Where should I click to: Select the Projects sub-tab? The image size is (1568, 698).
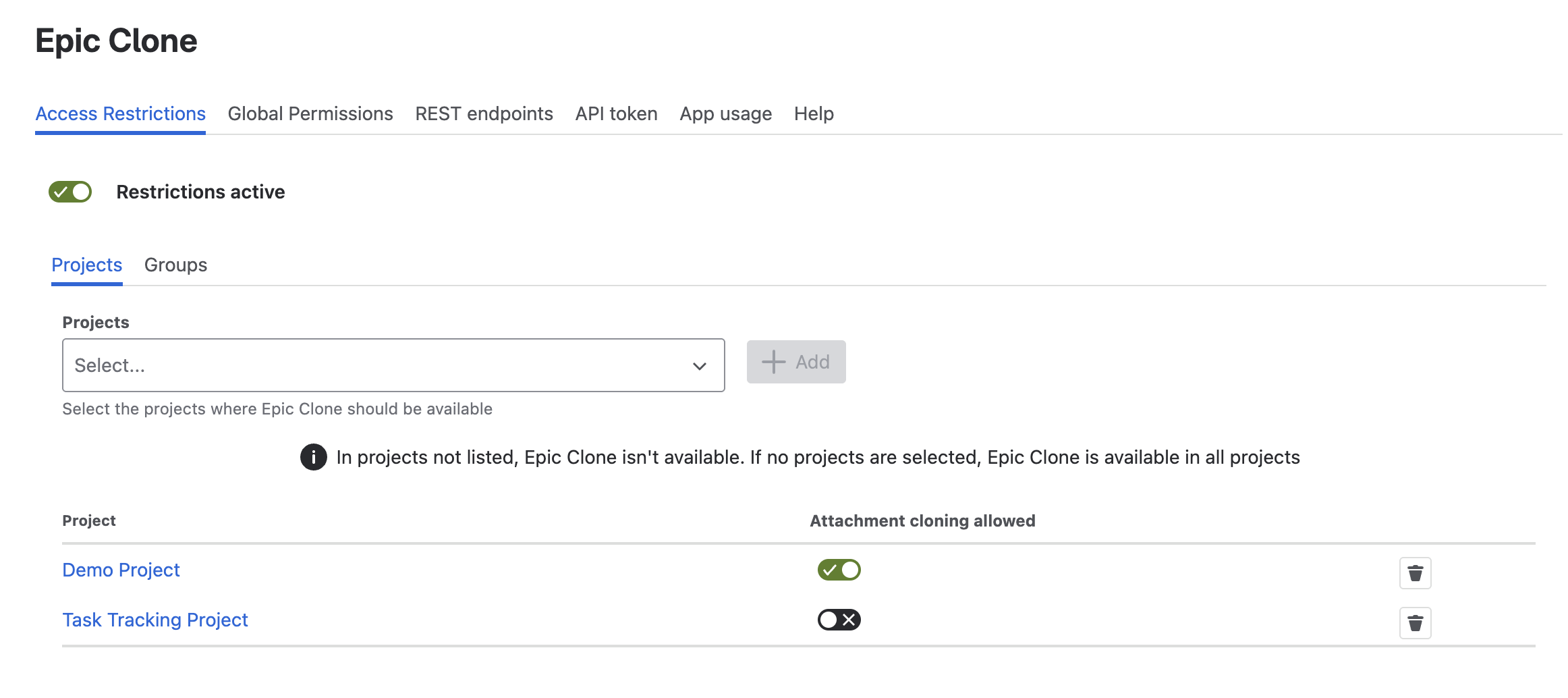coord(87,265)
